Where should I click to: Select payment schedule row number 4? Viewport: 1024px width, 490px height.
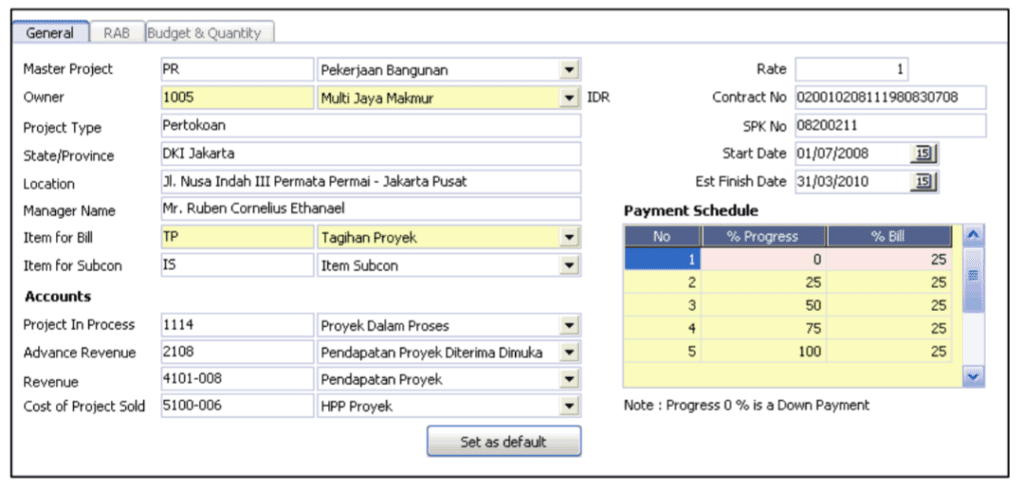pos(662,329)
